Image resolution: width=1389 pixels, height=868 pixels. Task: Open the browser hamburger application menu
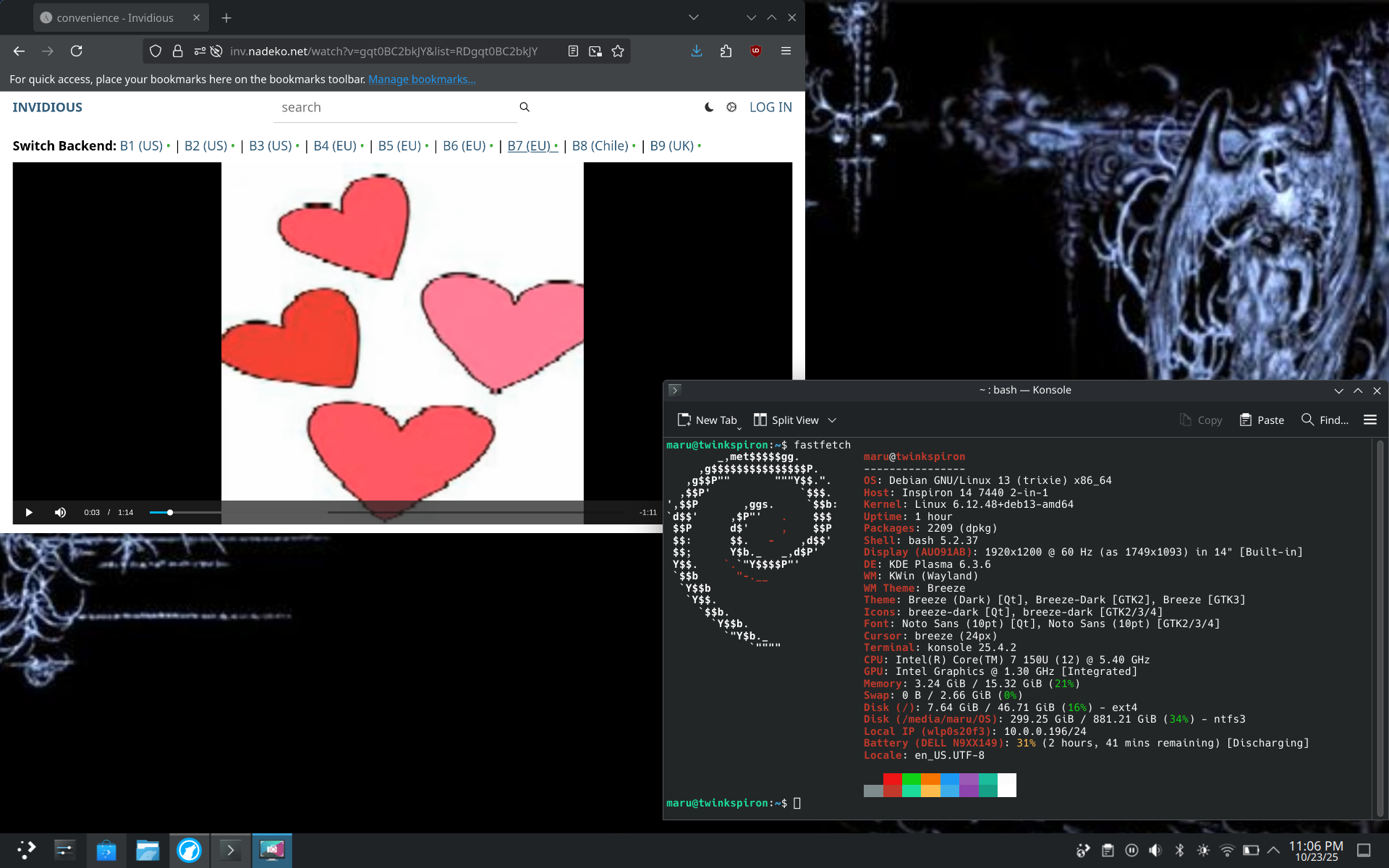(786, 51)
